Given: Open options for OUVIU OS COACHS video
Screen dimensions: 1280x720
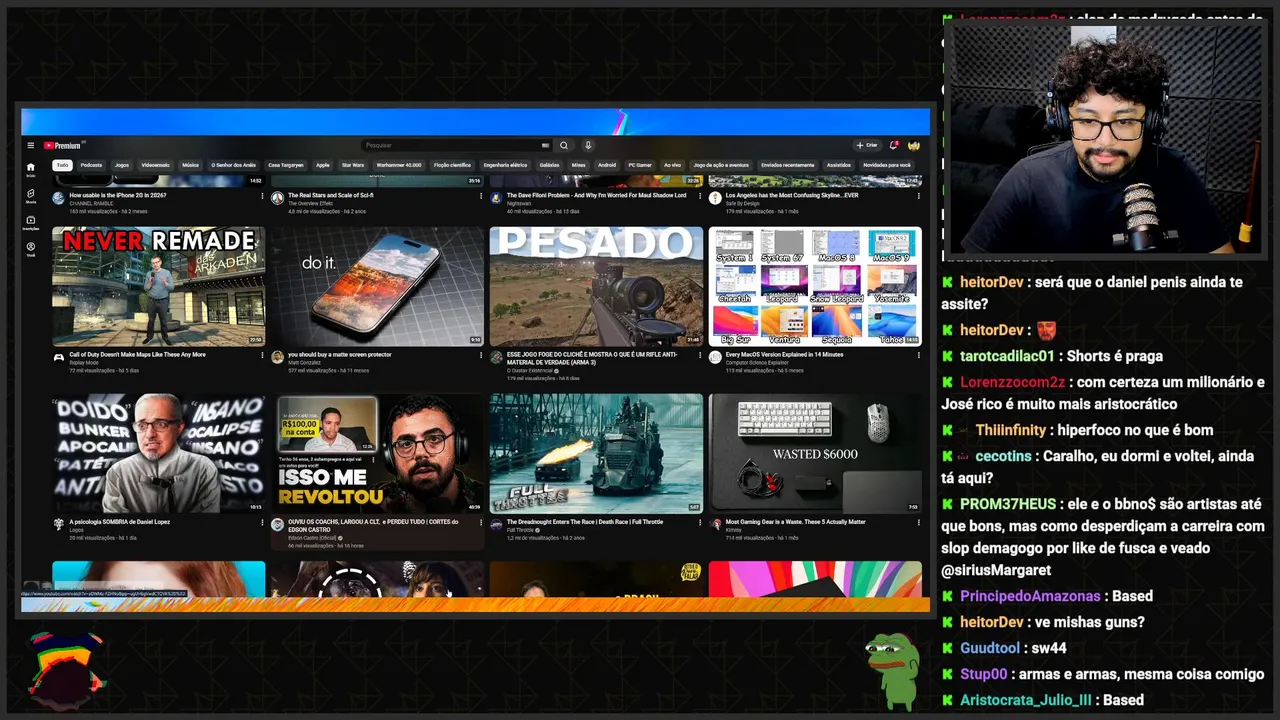Looking at the screenshot, I should coord(481,522).
